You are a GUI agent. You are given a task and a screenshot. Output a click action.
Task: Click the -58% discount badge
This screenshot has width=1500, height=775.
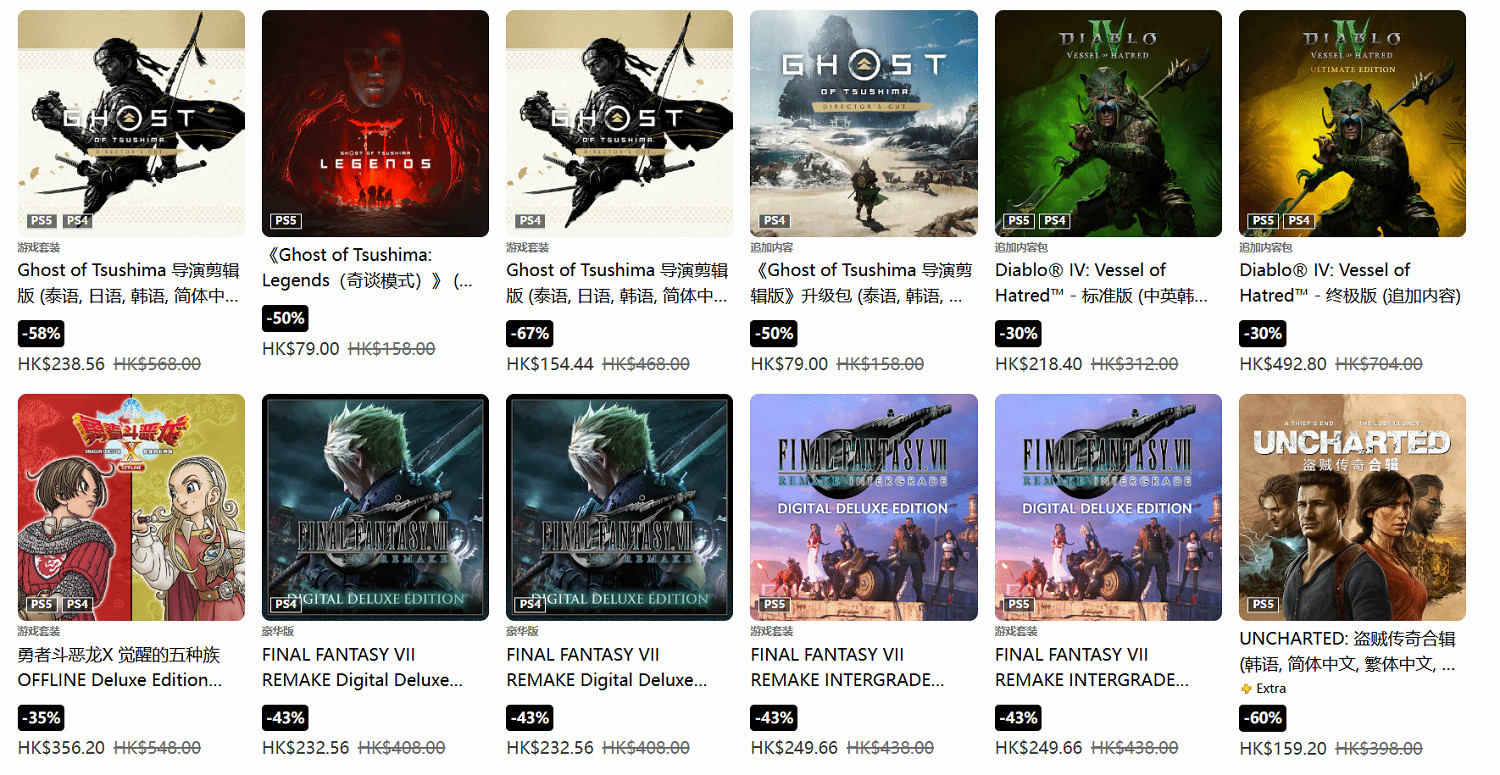[x=41, y=333]
